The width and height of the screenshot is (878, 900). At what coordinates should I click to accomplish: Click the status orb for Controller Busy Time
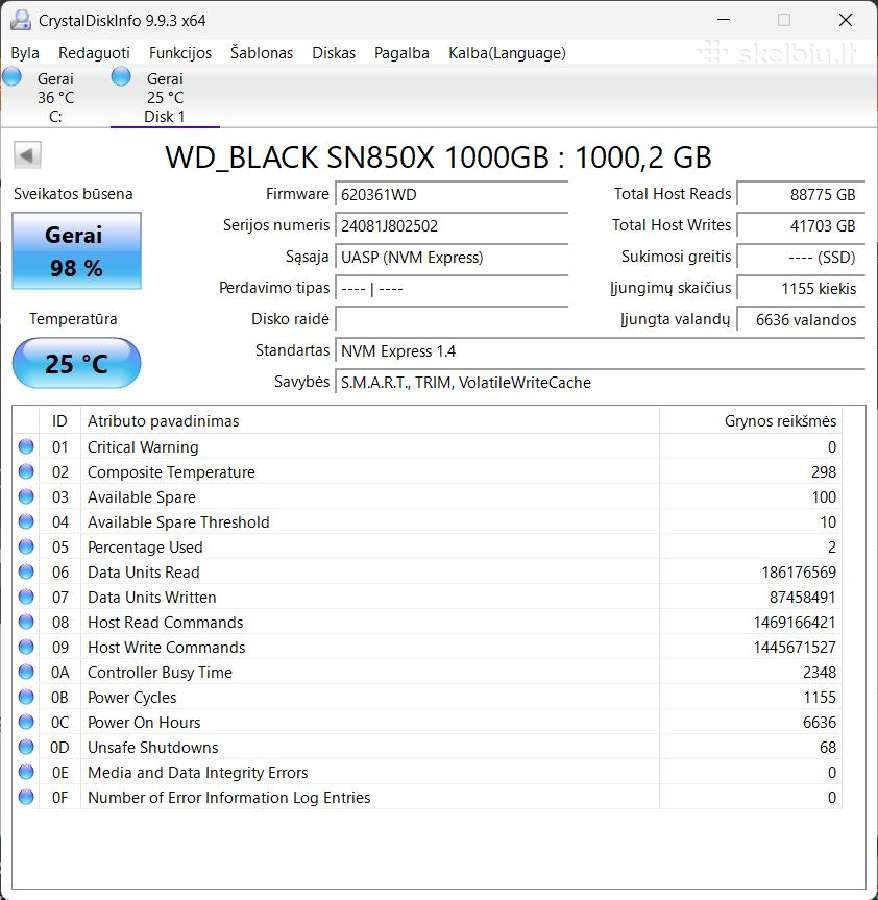[26, 672]
